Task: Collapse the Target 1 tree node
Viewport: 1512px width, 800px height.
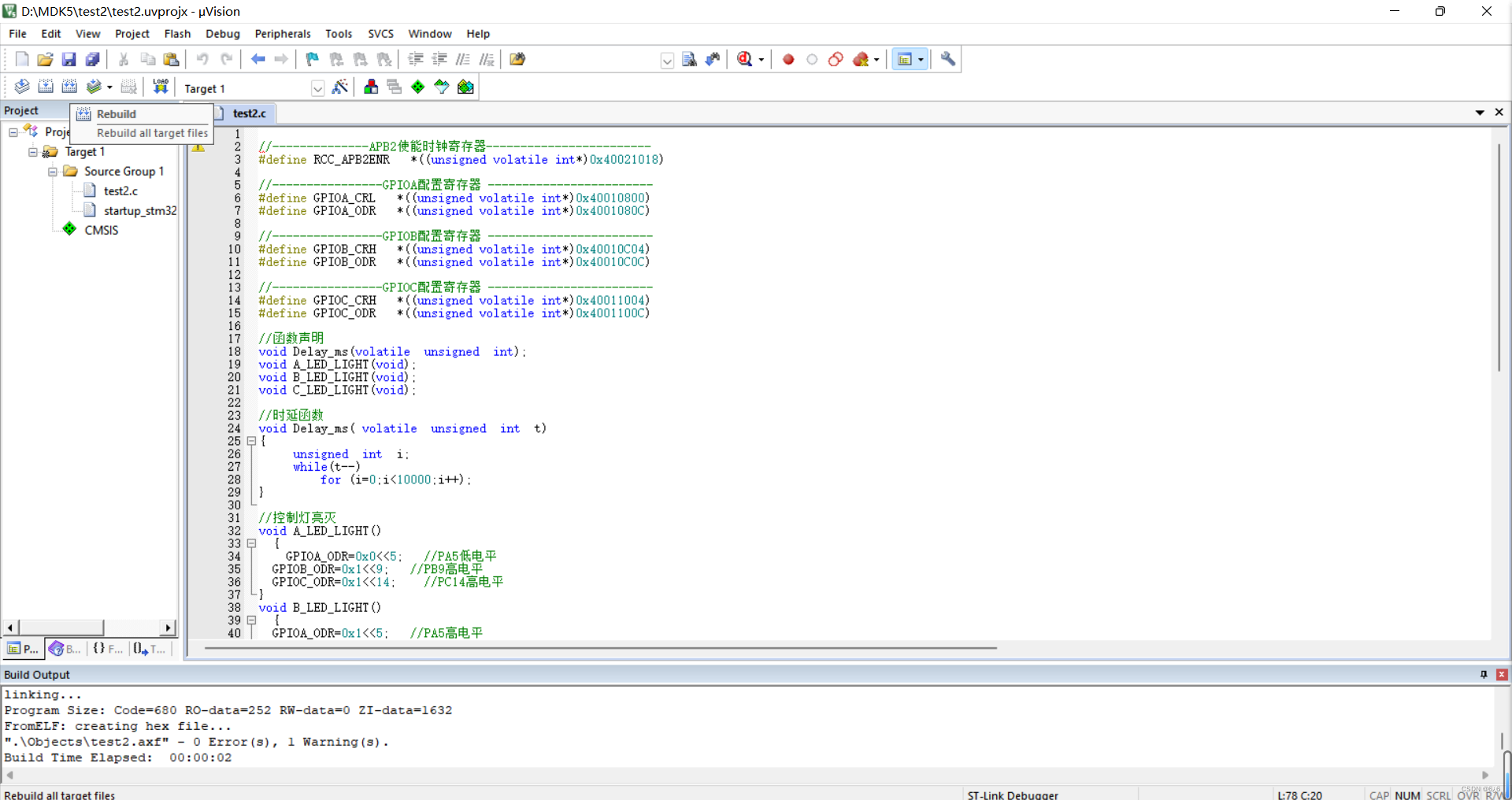Action: (x=32, y=152)
